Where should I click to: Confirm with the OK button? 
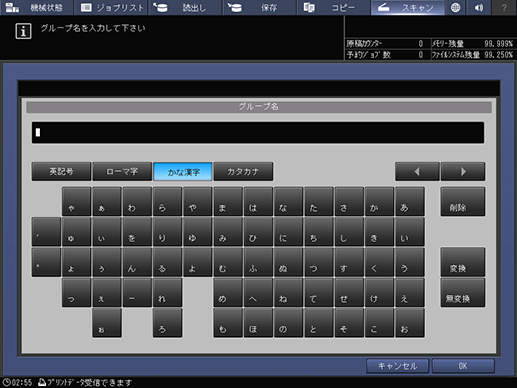click(x=463, y=366)
